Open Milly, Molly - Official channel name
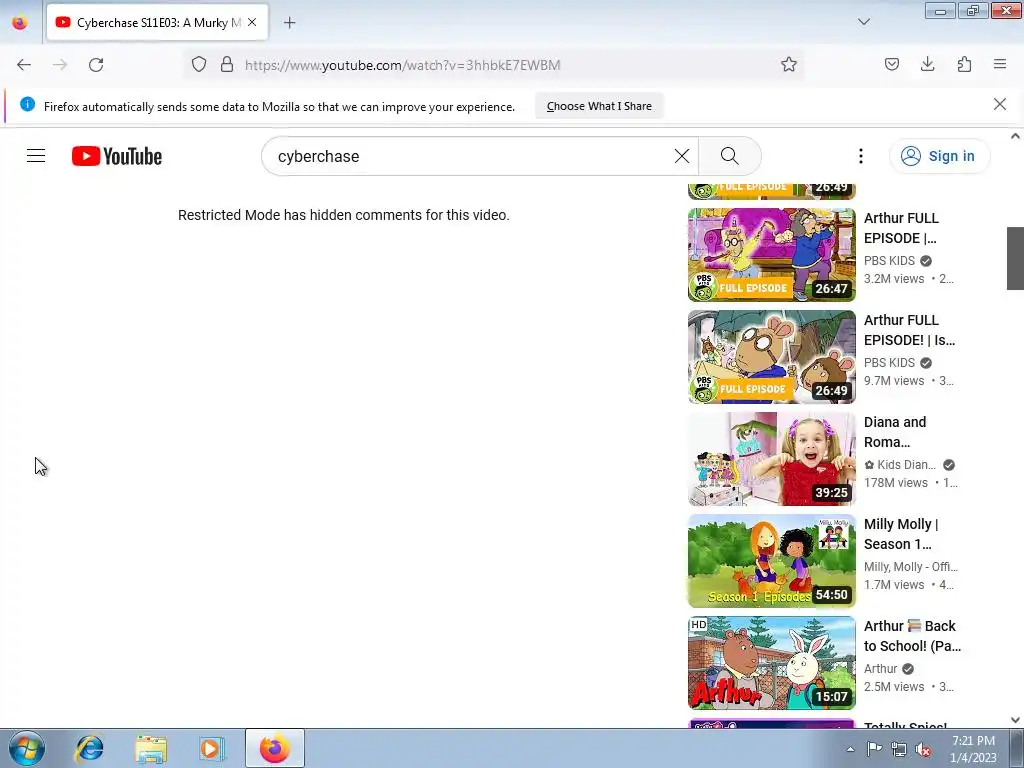This screenshot has height=768, width=1024. point(910,566)
